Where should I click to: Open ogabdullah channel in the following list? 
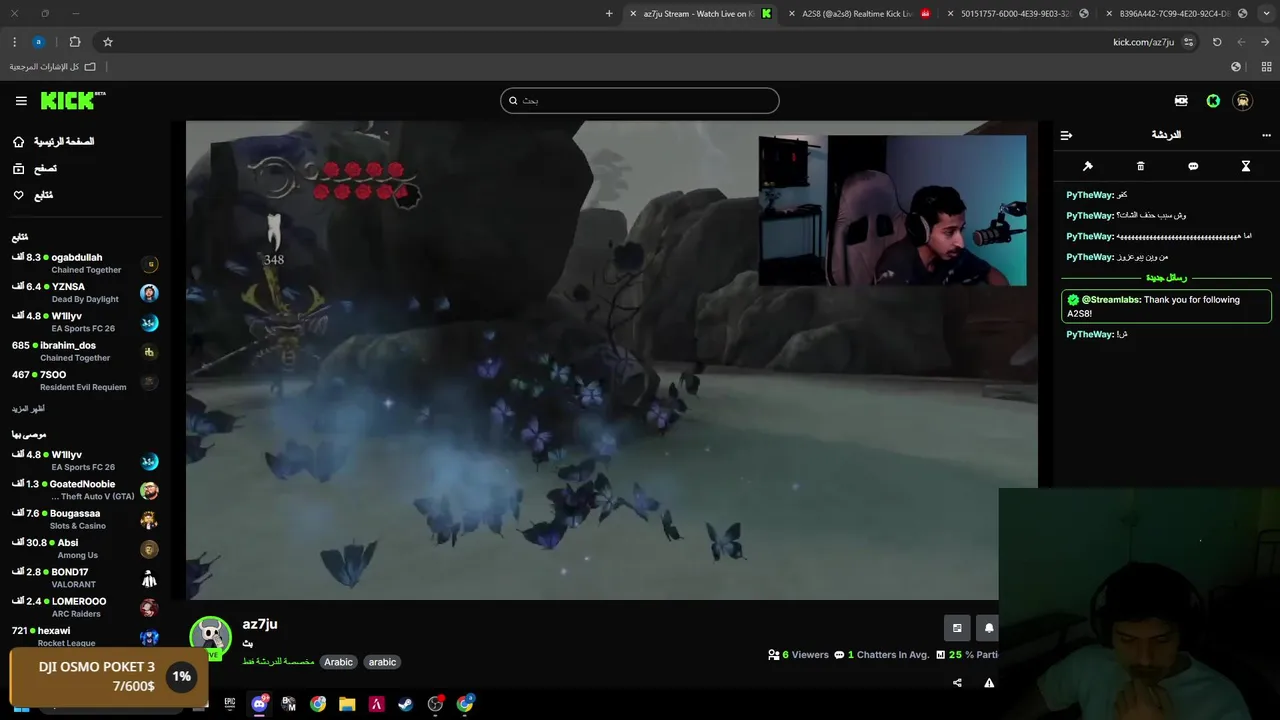(84, 263)
